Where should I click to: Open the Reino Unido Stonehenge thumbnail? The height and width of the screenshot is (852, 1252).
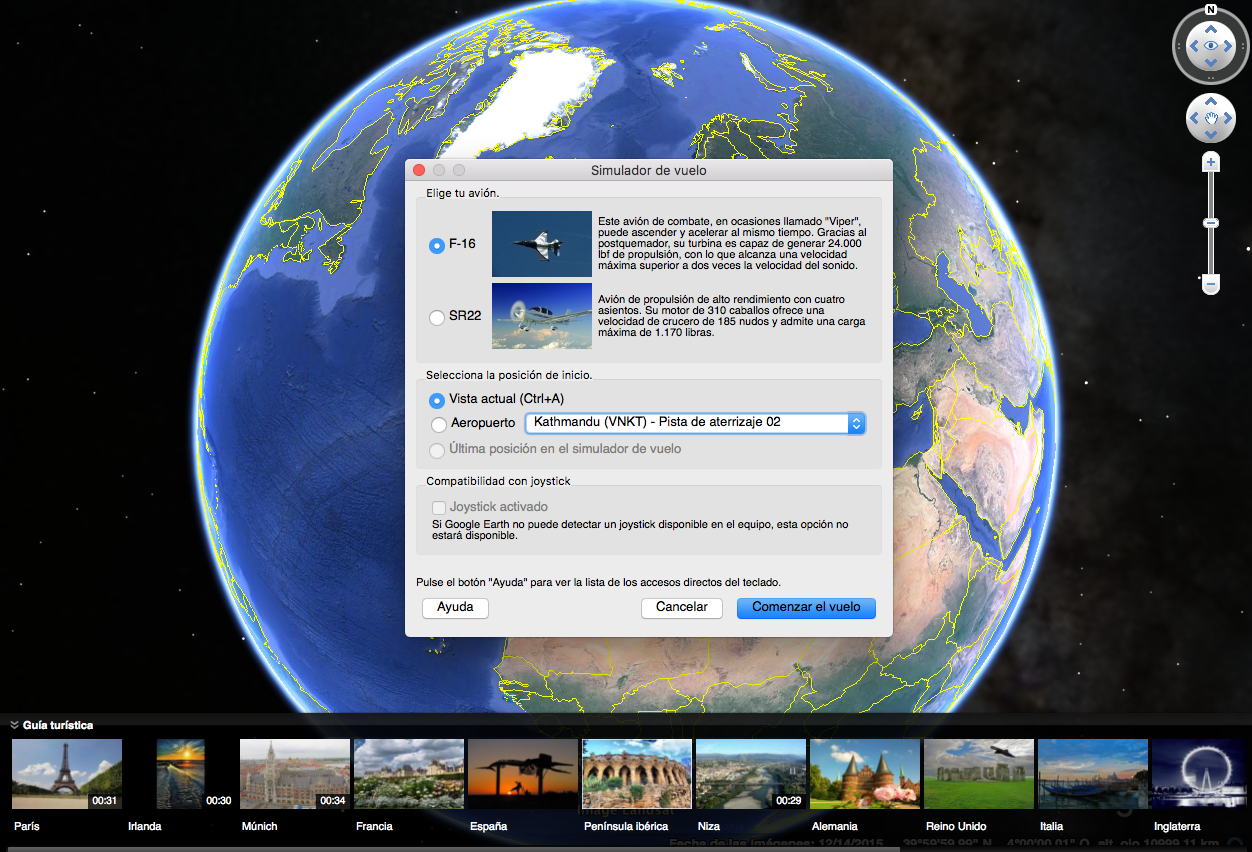click(x=979, y=774)
